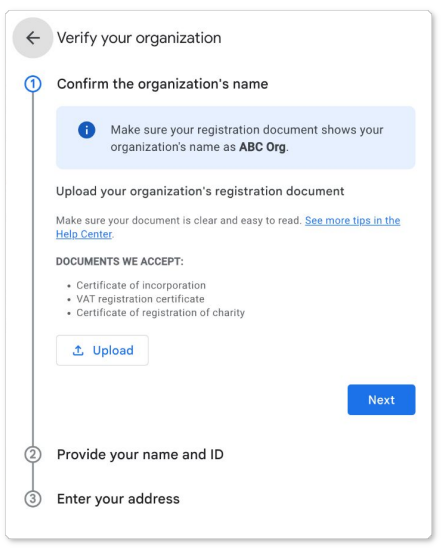Select 'Confirm the organization's name' step heading
Viewport: 442px width, 555px height.
(x=162, y=84)
